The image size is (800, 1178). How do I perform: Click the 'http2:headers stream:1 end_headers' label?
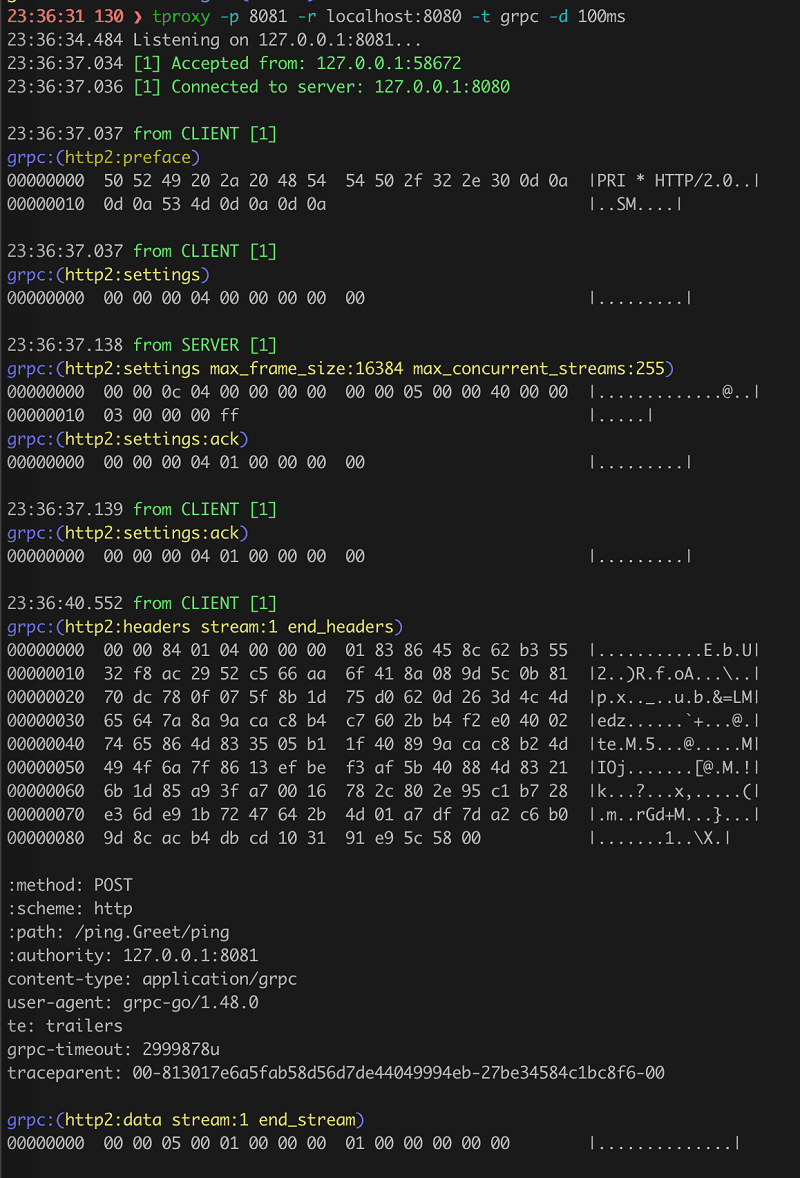pyautogui.click(x=229, y=627)
